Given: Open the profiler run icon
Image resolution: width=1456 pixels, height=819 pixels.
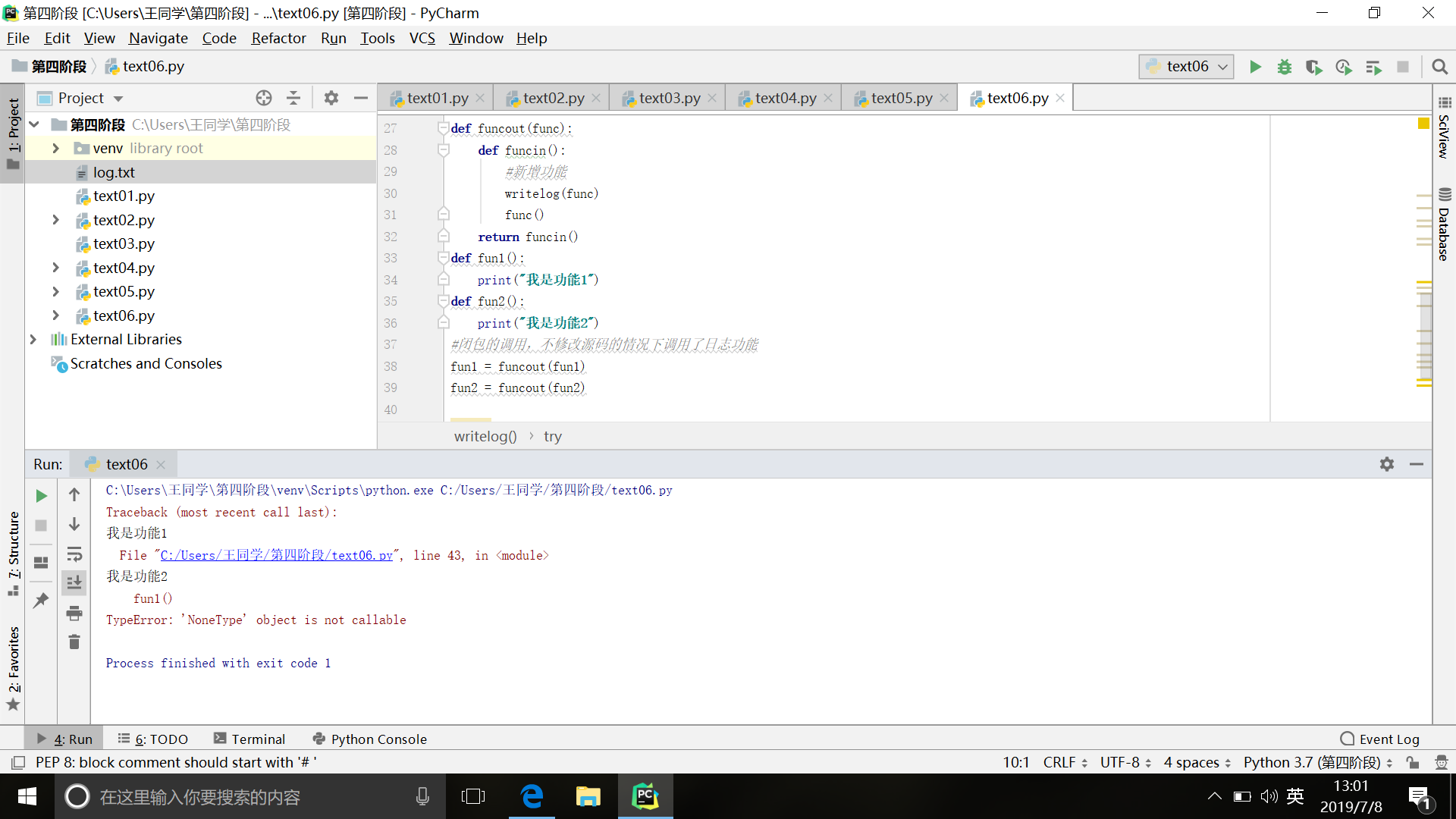Looking at the screenshot, I should 1344,67.
